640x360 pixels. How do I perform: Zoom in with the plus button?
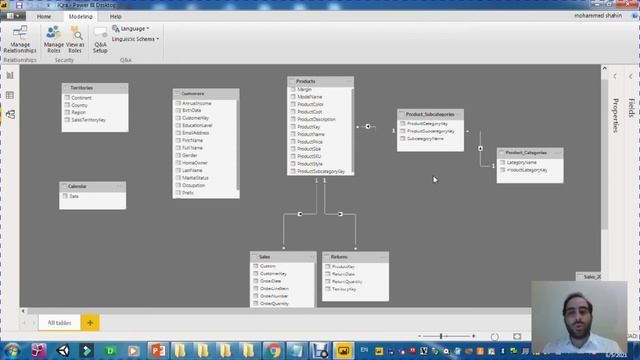tap(473, 336)
